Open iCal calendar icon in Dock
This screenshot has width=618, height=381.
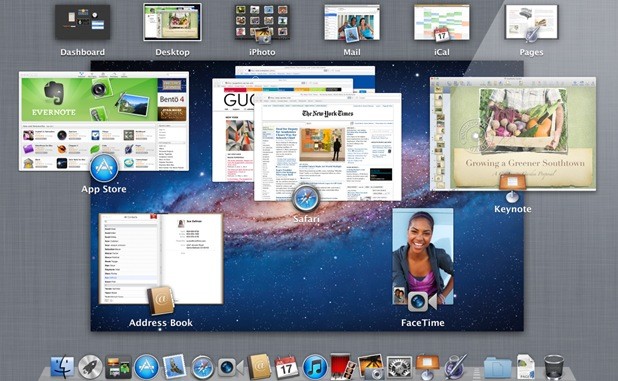287,367
